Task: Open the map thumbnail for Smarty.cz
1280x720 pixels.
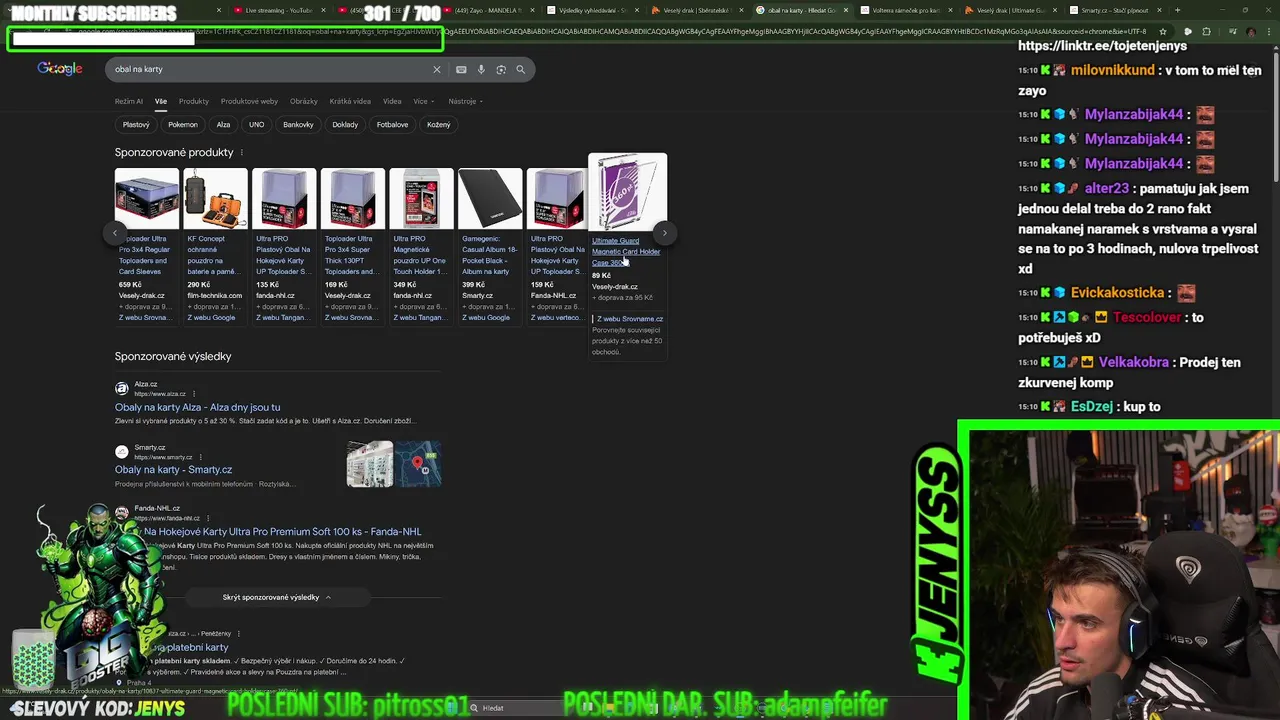Action: [x=418, y=464]
